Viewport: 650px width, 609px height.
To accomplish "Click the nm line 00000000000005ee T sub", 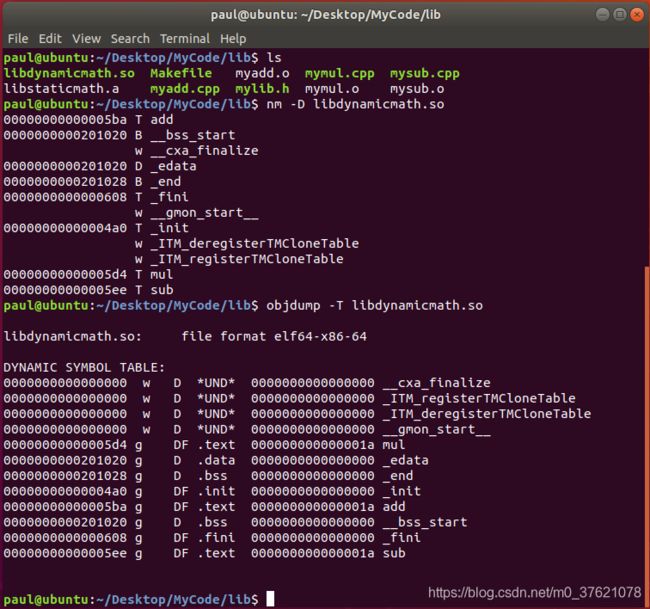I will coord(88,290).
